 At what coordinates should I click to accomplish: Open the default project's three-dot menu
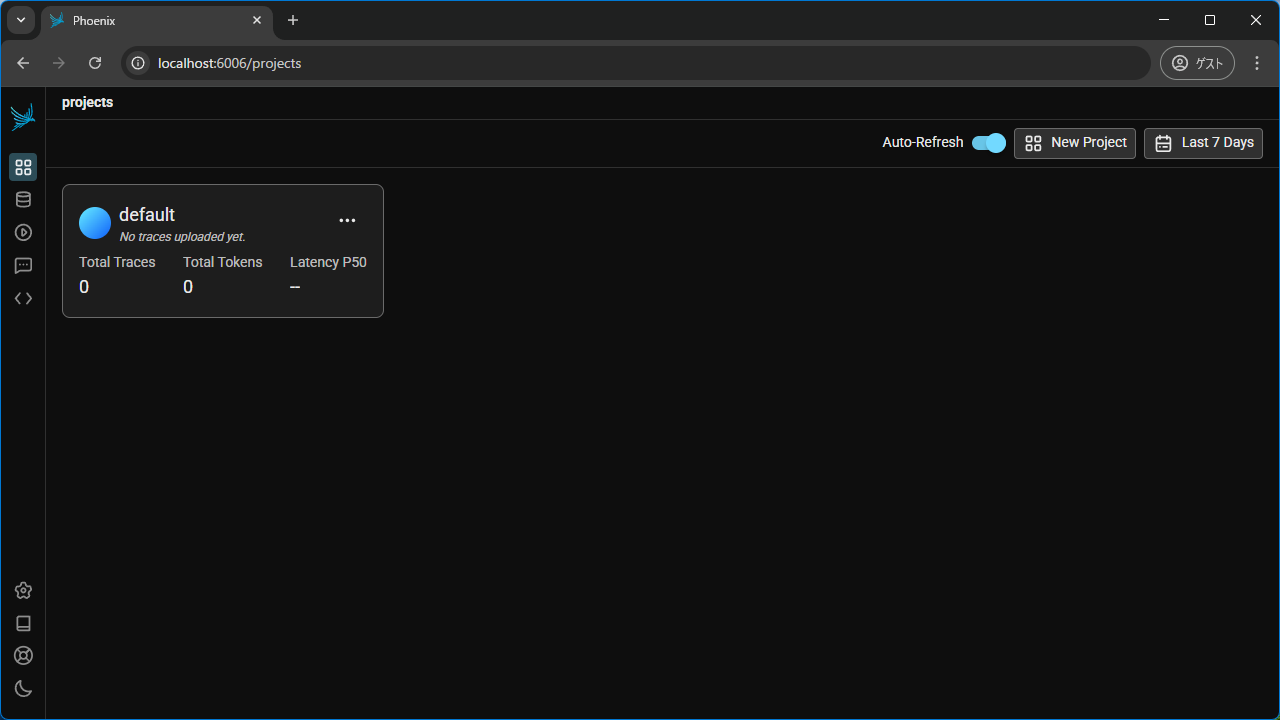[x=347, y=220]
